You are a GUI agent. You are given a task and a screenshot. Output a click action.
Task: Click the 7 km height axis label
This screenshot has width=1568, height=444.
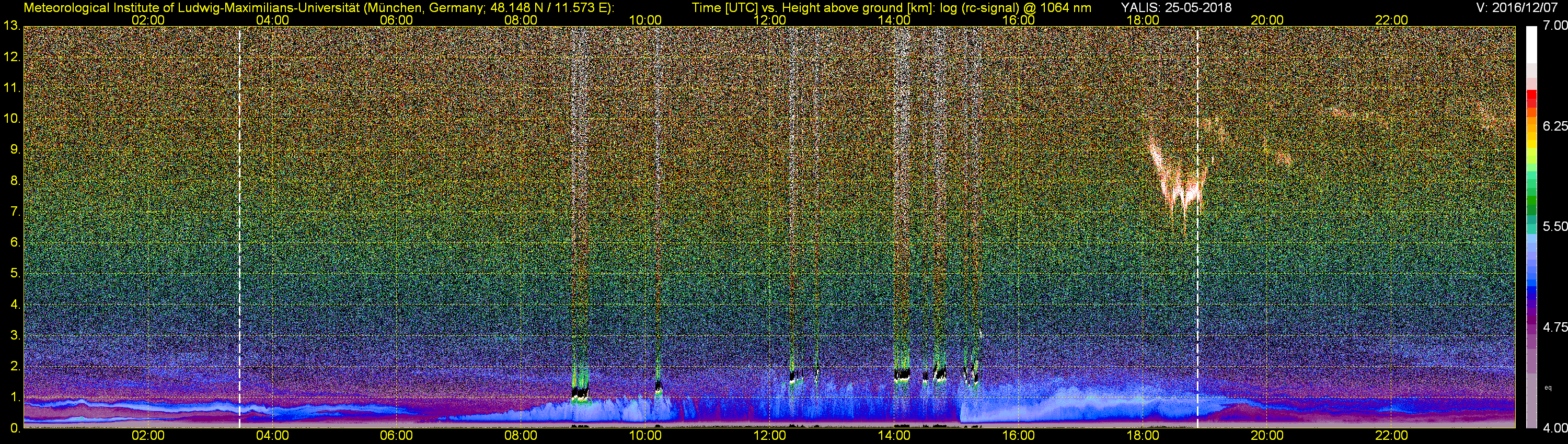(x=15, y=212)
